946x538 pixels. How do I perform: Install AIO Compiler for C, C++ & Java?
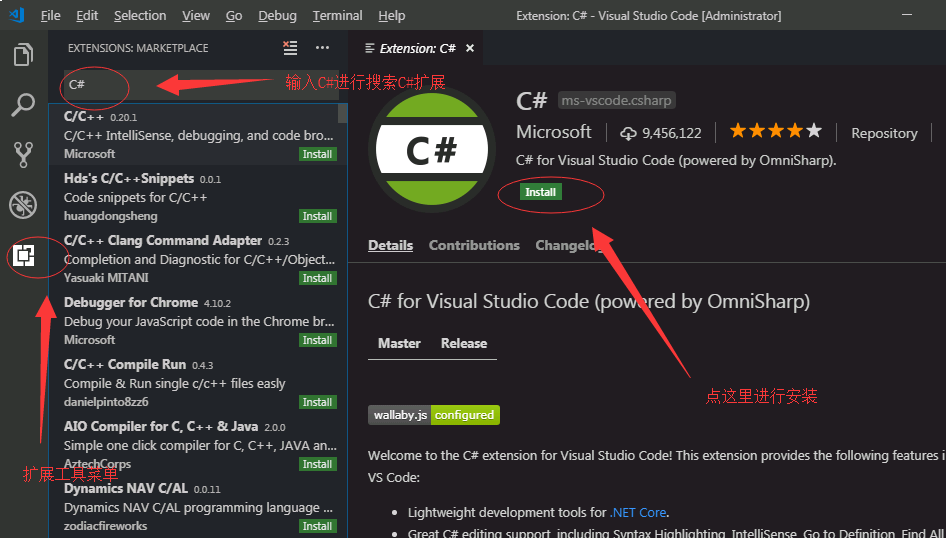[317, 464]
